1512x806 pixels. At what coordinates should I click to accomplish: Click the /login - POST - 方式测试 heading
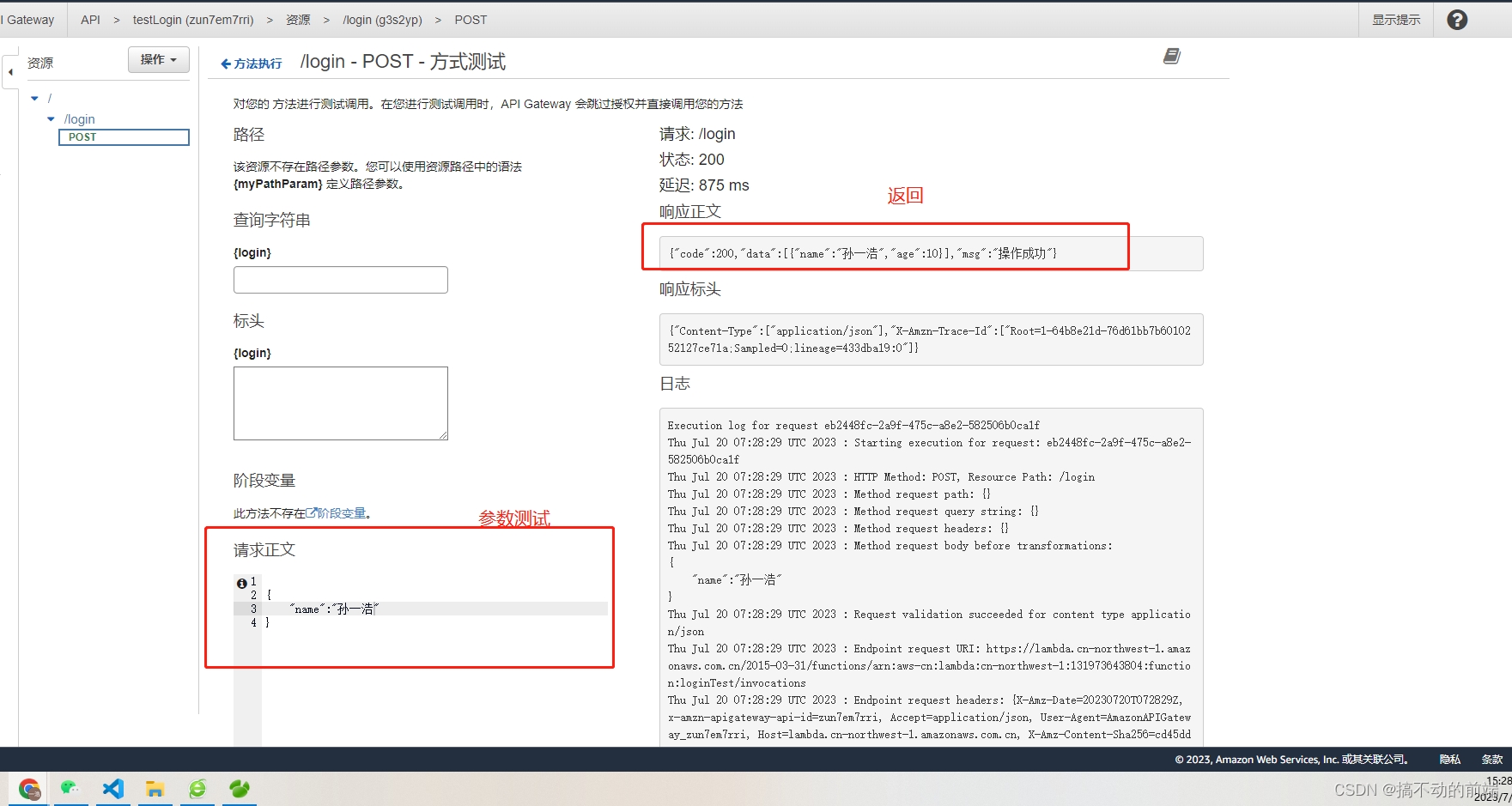(x=403, y=62)
